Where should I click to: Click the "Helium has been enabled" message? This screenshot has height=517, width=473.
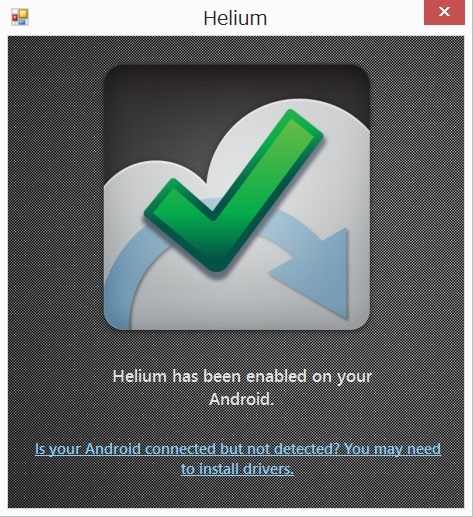242,388
